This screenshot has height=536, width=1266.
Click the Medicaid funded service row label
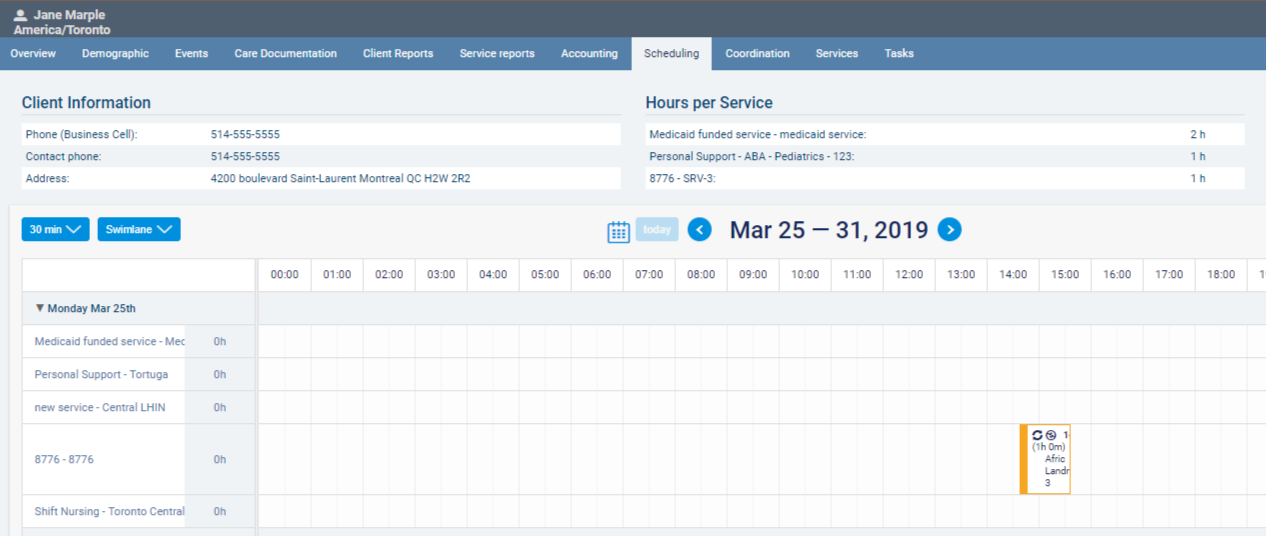click(109, 341)
